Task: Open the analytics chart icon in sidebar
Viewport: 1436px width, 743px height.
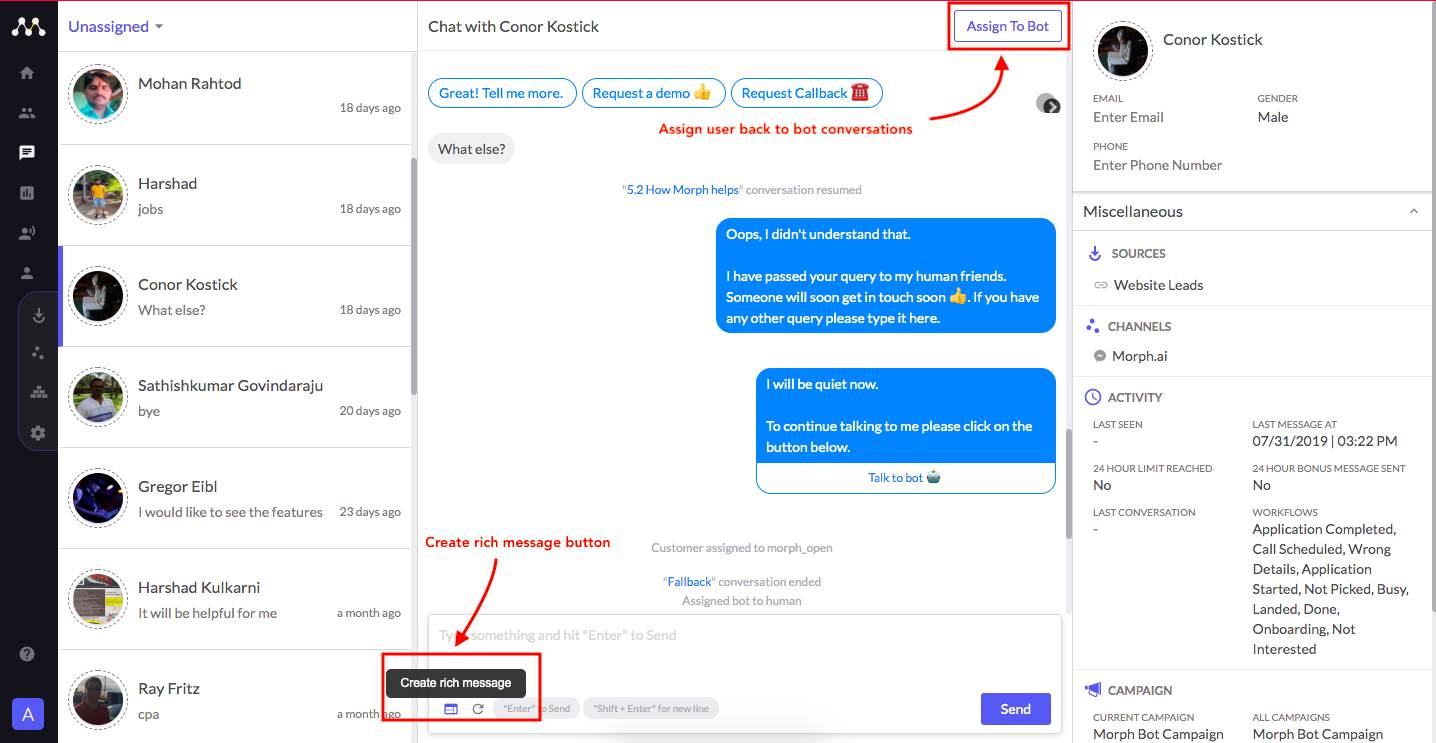Action: pyautogui.click(x=27, y=193)
